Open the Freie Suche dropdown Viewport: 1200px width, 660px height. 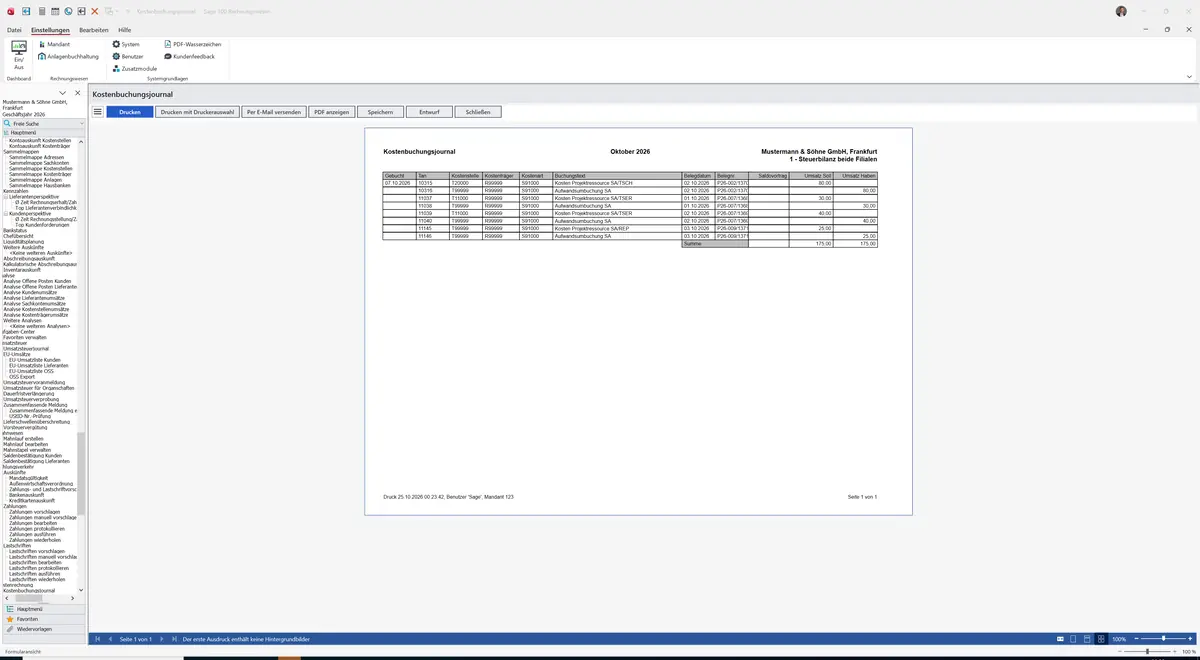(x=80, y=123)
